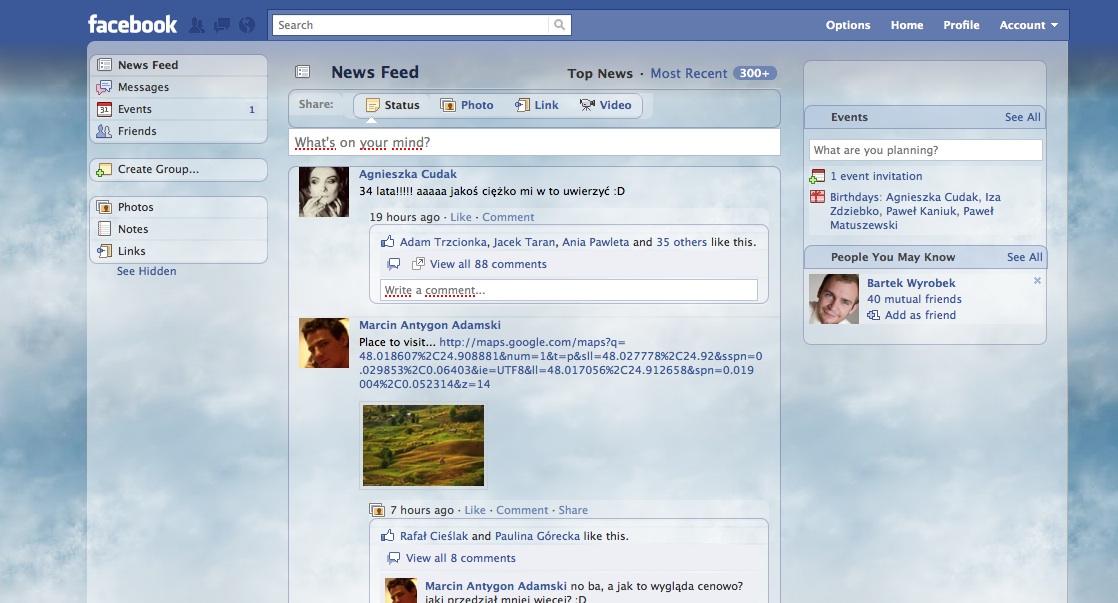Click See All in Events panel

pyautogui.click(x=1022, y=117)
